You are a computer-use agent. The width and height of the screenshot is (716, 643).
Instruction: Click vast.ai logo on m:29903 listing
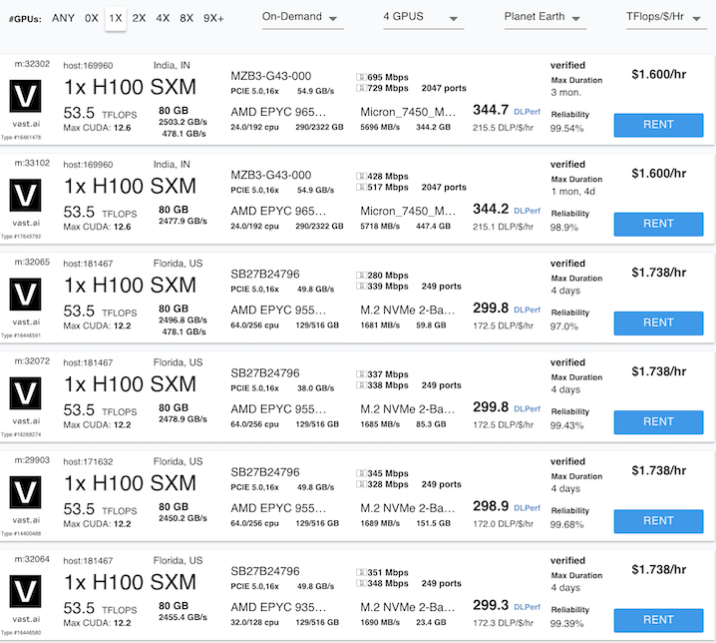(x=25, y=492)
